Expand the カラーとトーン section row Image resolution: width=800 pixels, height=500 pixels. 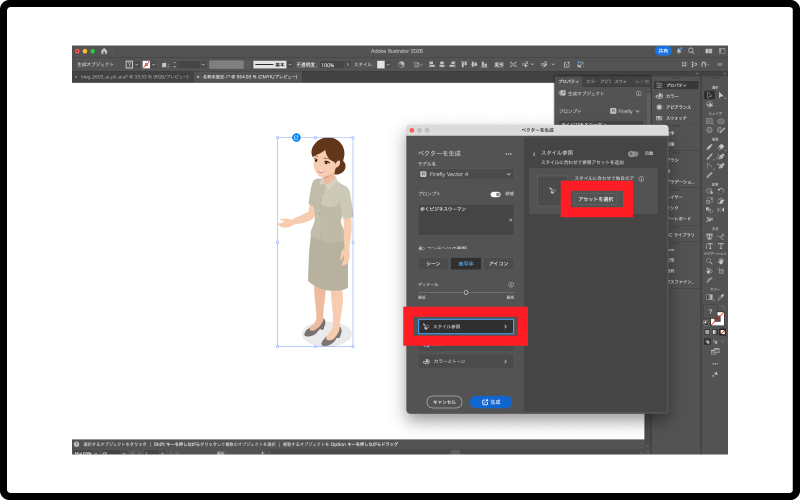click(465, 361)
